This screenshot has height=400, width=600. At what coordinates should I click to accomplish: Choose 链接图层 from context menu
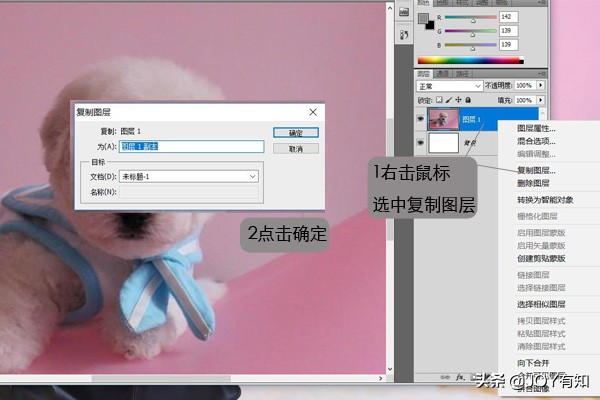point(533,275)
